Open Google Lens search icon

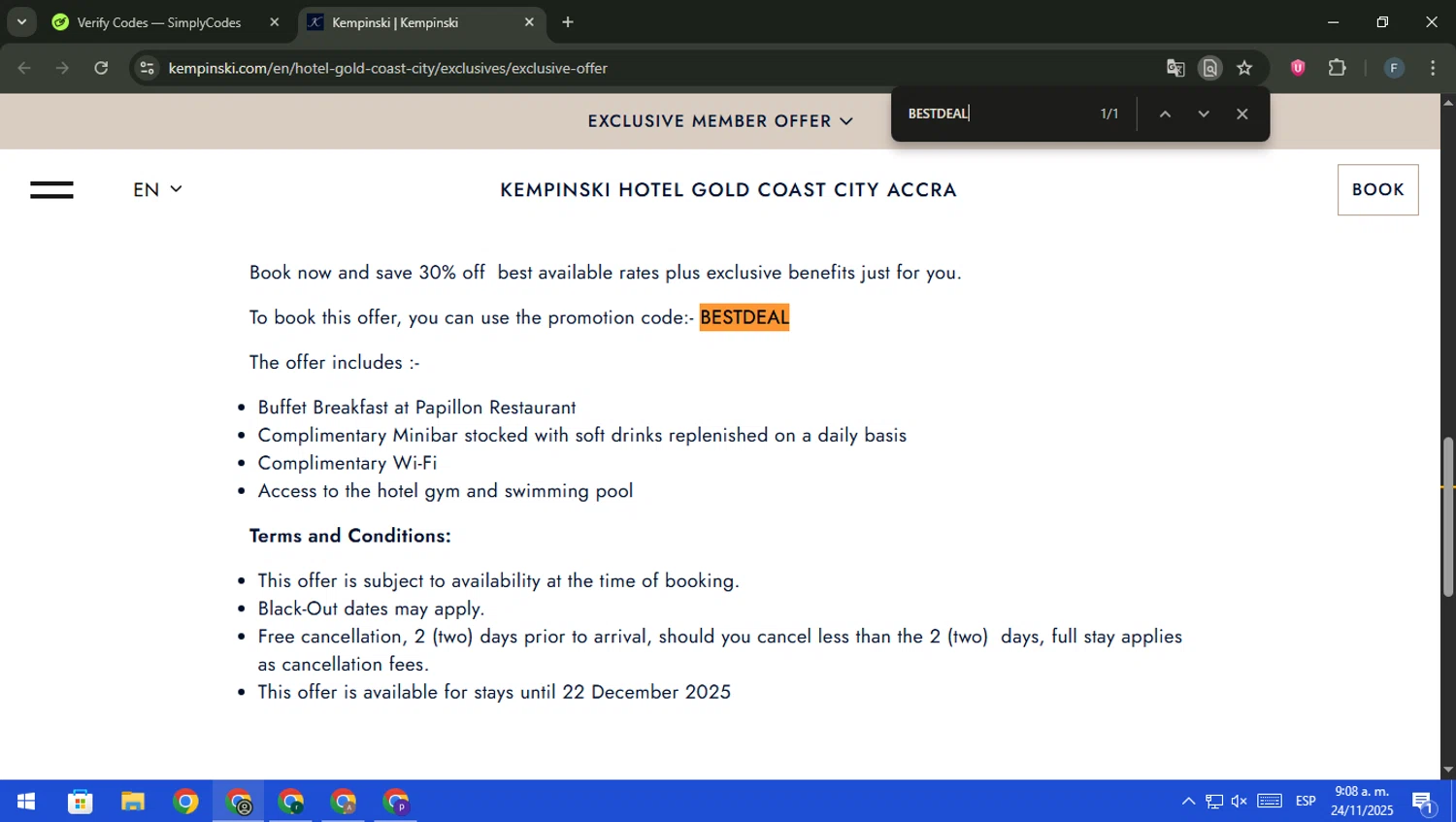point(1209,68)
